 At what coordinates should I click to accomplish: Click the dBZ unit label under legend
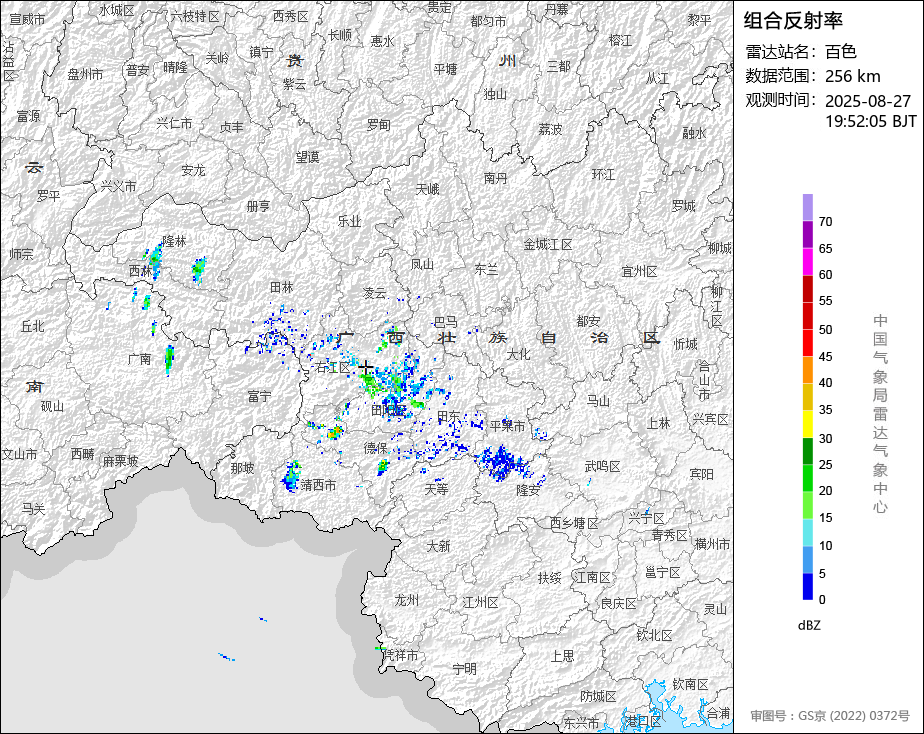tap(808, 626)
